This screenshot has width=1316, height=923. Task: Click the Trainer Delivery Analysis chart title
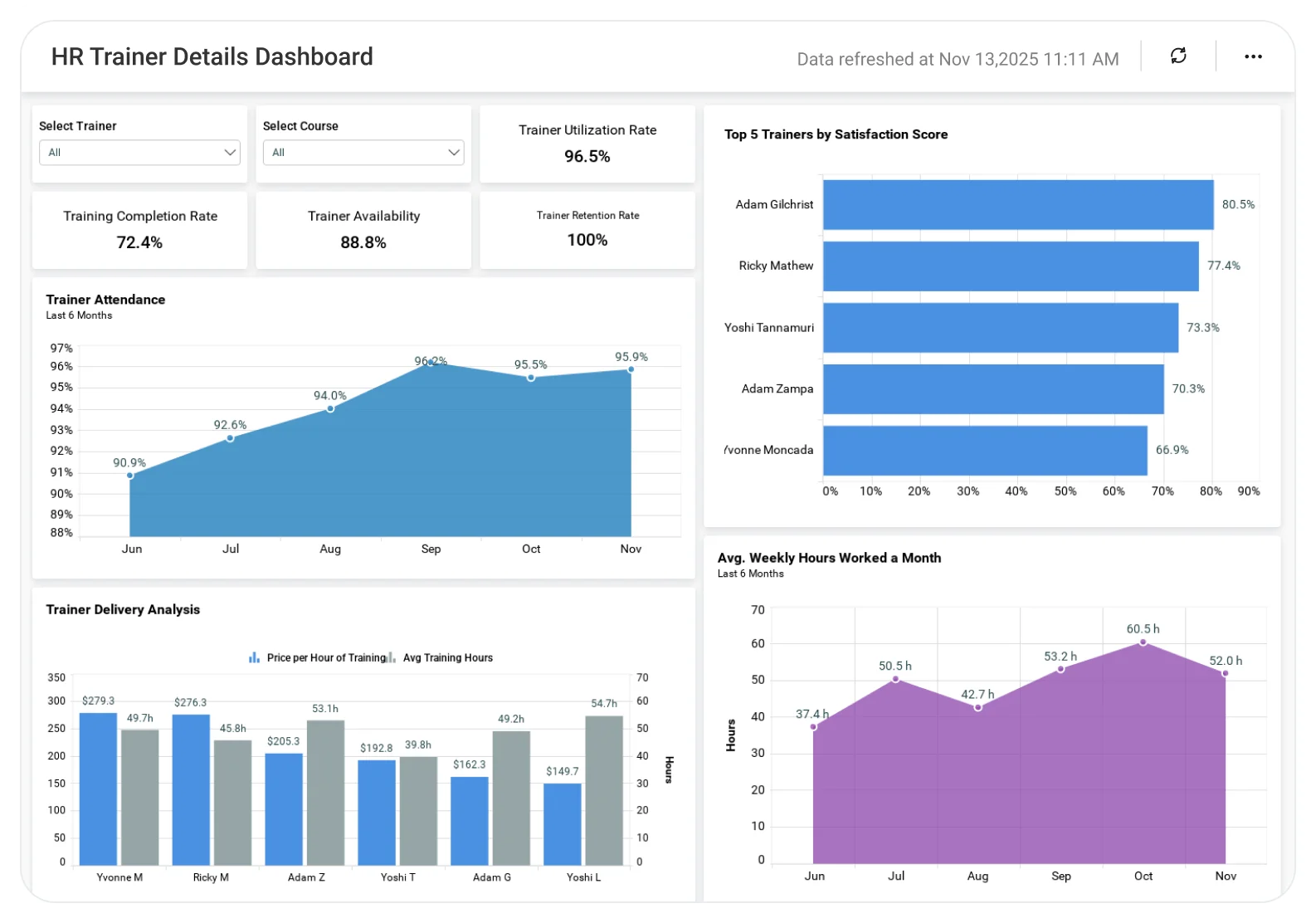point(123,609)
